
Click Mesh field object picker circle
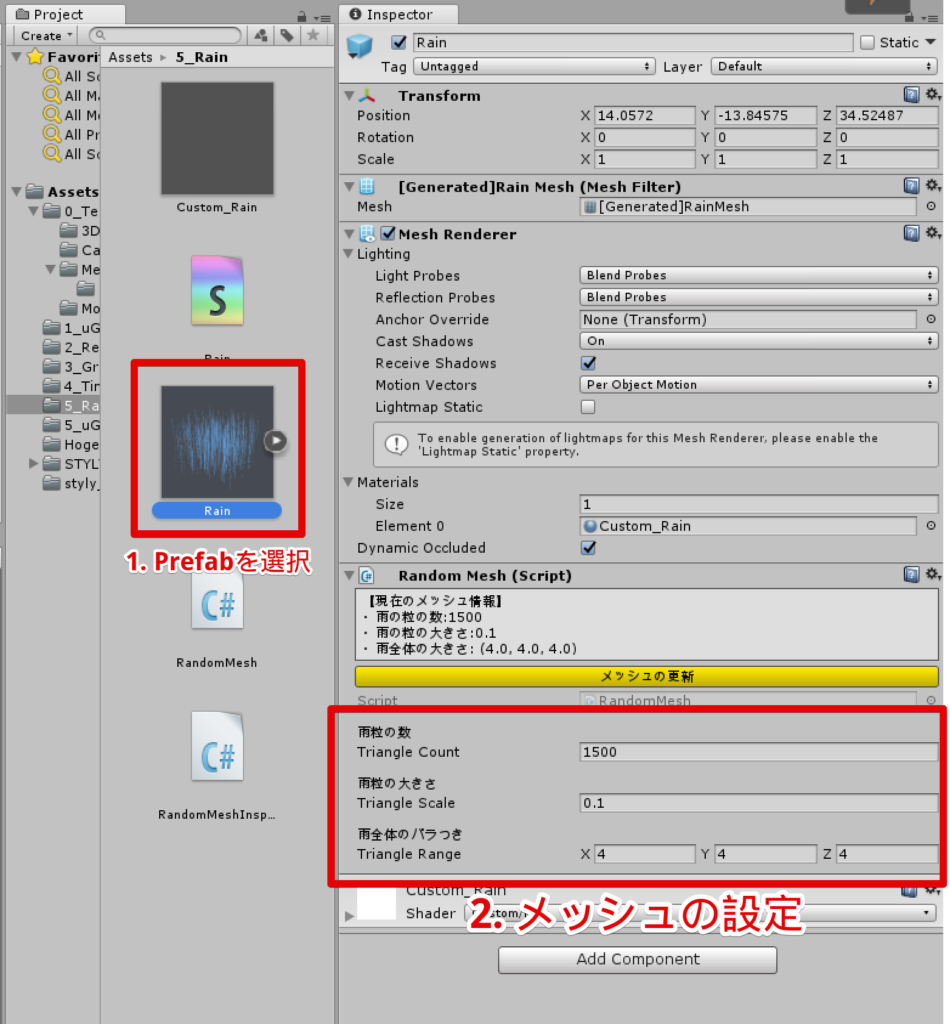pyautogui.click(x=930, y=206)
